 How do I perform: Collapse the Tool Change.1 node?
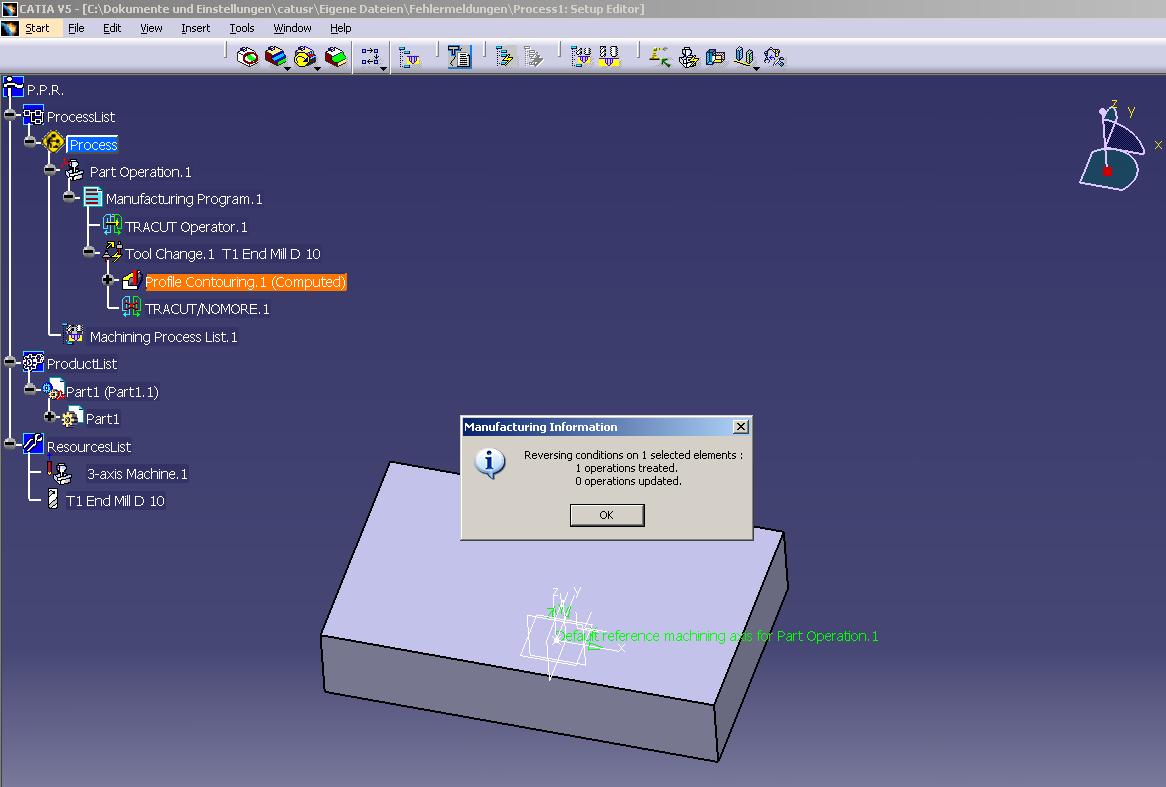click(88, 252)
